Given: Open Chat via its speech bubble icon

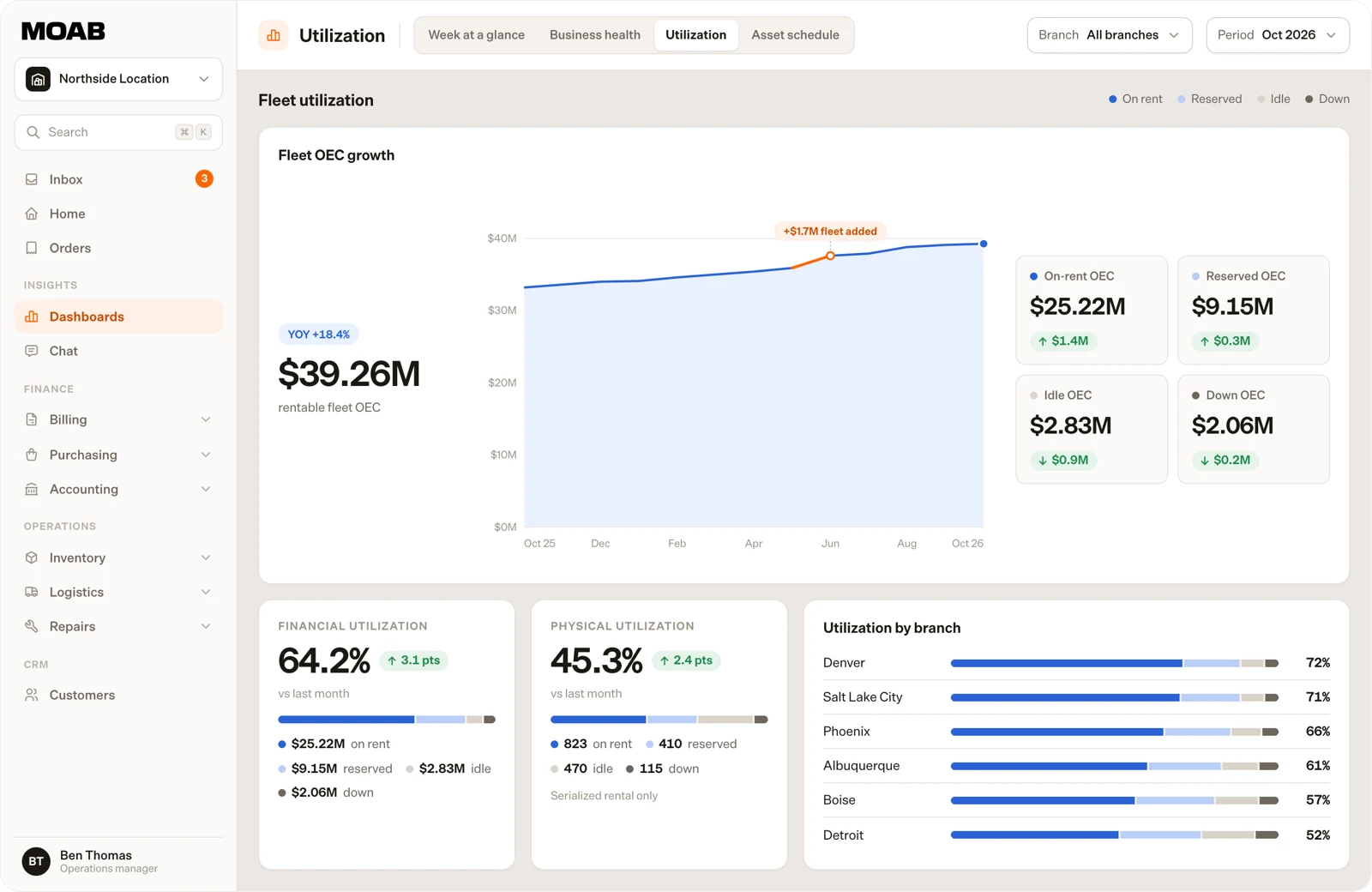Looking at the screenshot, I should point(32,351).
